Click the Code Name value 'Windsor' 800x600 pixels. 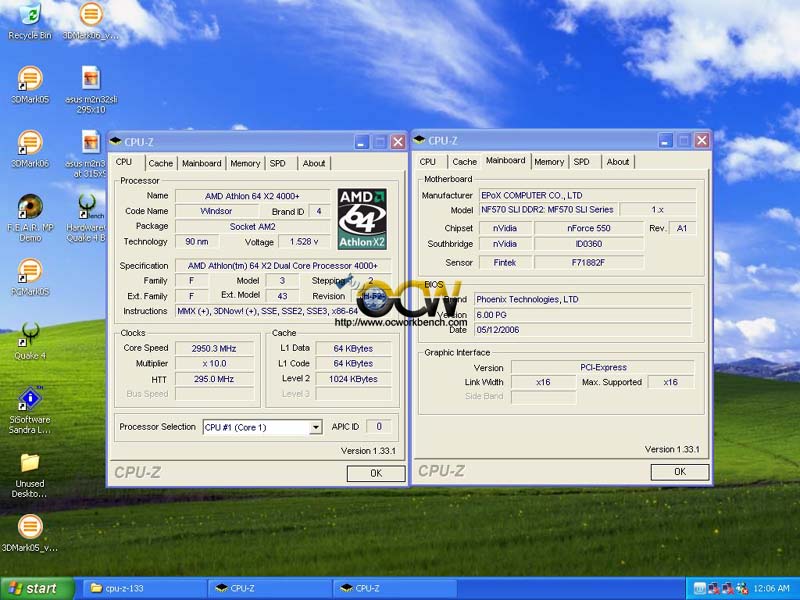[216, 211]
